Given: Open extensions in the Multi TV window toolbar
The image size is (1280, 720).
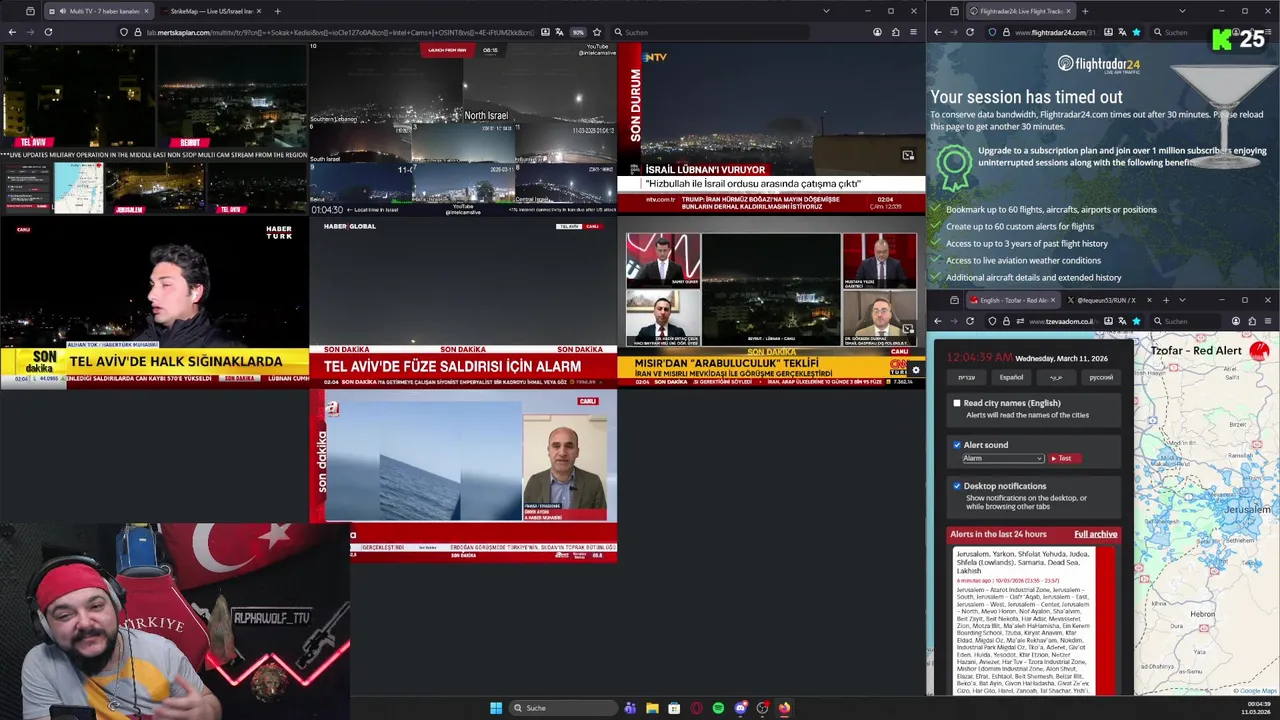Looking at the screenshot, I should (x=895, y=32).
